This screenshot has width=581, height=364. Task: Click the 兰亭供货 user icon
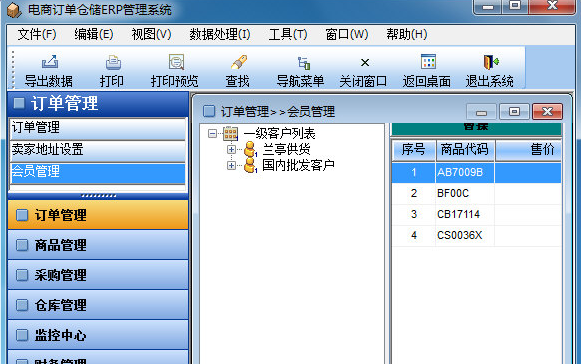[250, 149]
